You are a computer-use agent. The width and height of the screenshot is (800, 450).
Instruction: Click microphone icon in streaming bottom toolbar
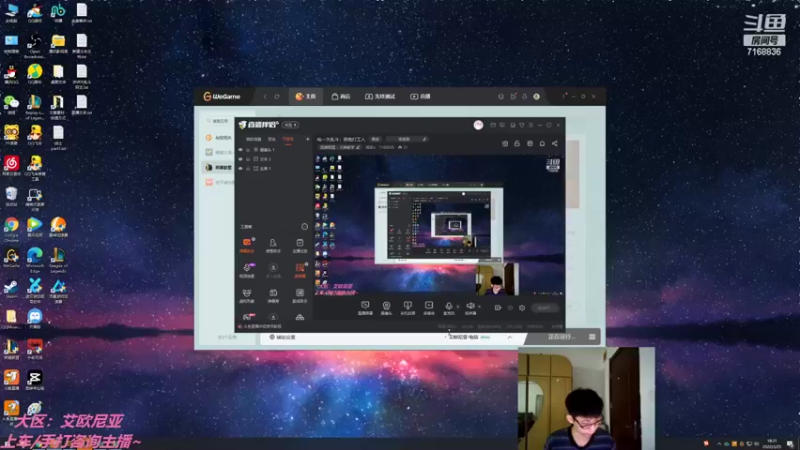tap(448, 308)
